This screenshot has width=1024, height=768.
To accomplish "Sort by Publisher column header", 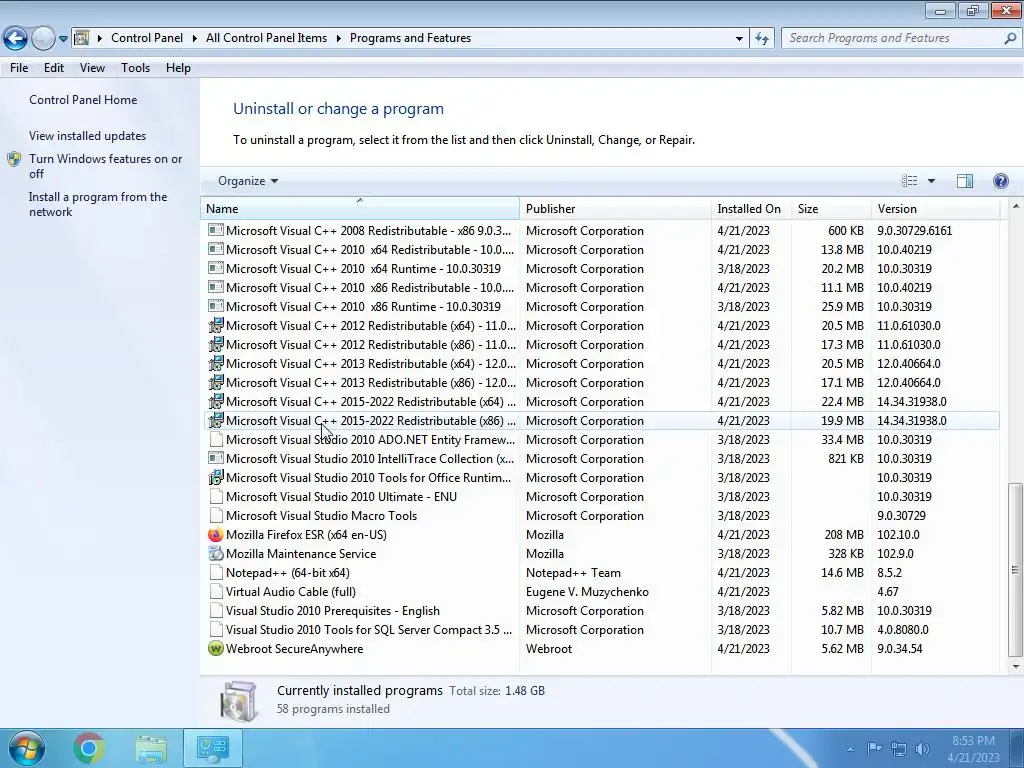I will click(x=615, y=208).
